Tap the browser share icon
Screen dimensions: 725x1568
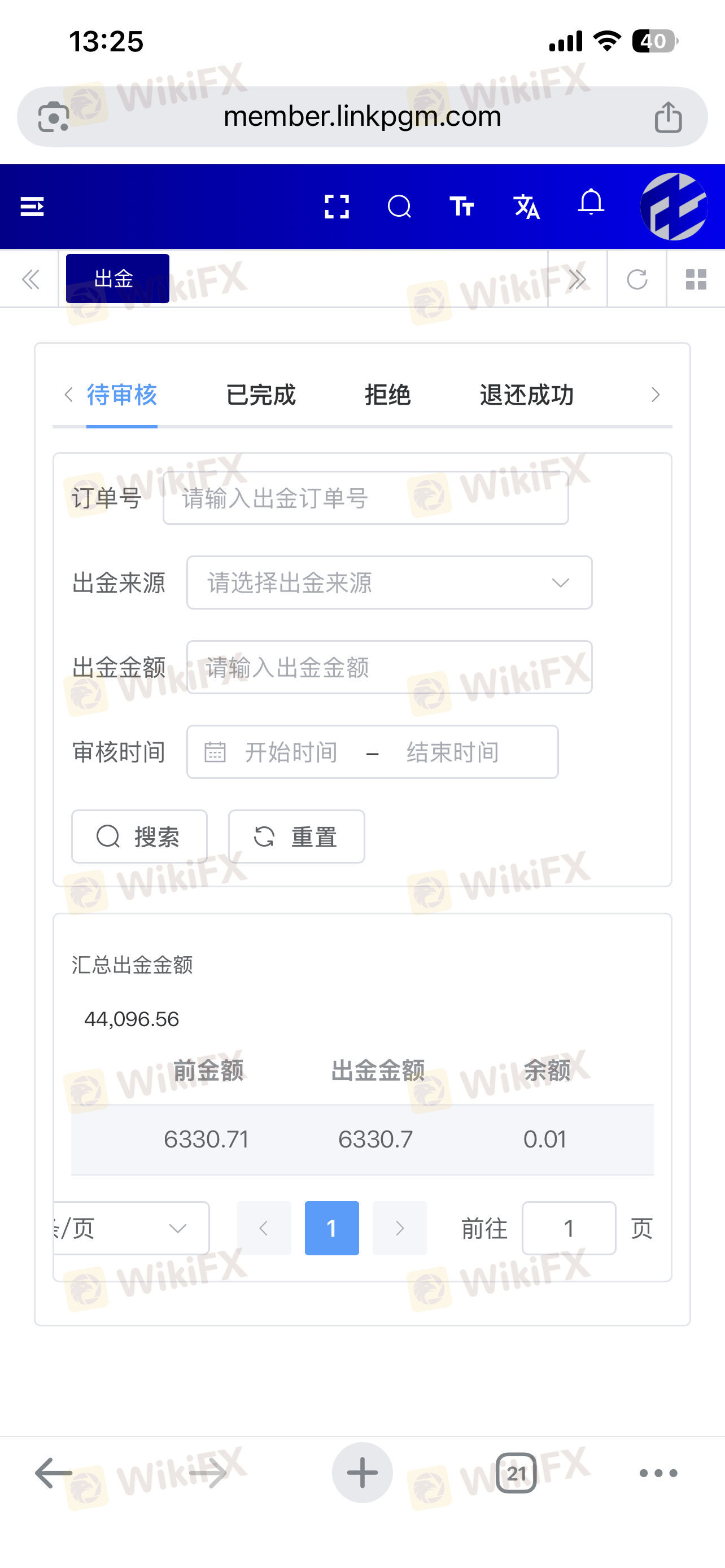pos(668,117)
